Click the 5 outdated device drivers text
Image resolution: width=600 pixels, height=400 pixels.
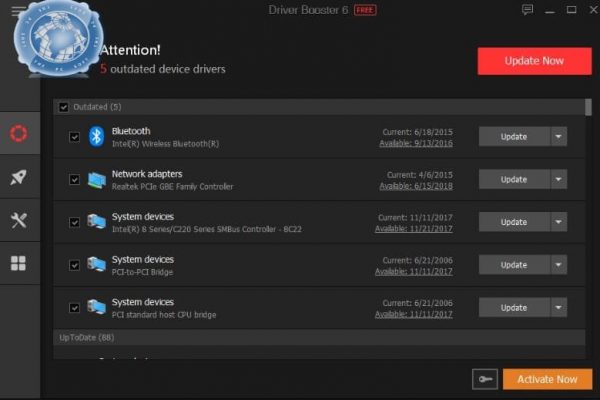tap(163, 69)
